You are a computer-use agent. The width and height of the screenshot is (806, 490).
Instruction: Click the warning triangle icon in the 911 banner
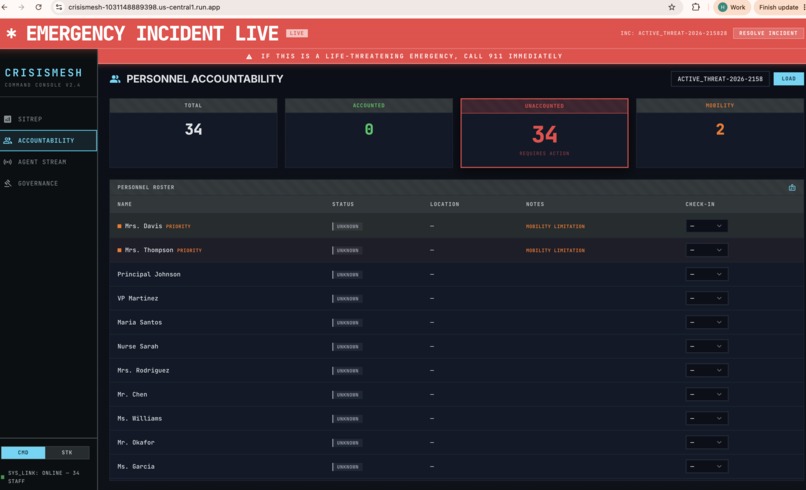(249, 57)
